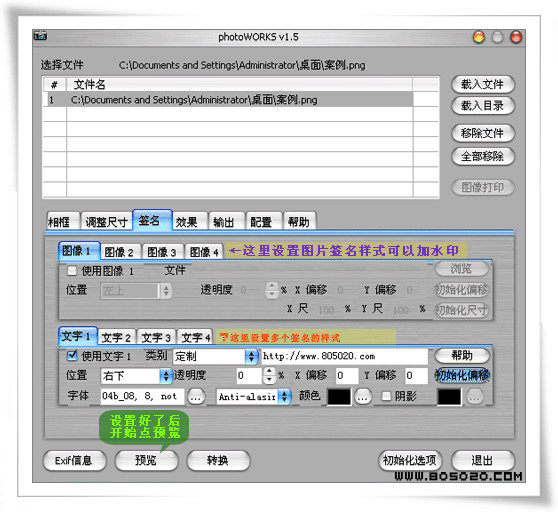558x512 pixels.
Task: Open the 文字 2 tab
Action: click(116, 337)
